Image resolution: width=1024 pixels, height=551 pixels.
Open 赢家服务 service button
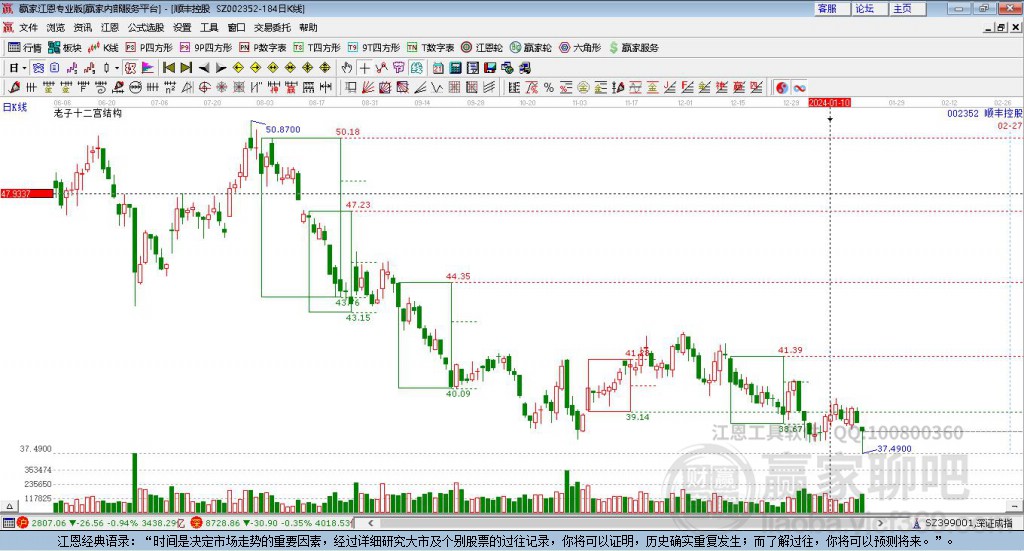click(x=633, y=48)
